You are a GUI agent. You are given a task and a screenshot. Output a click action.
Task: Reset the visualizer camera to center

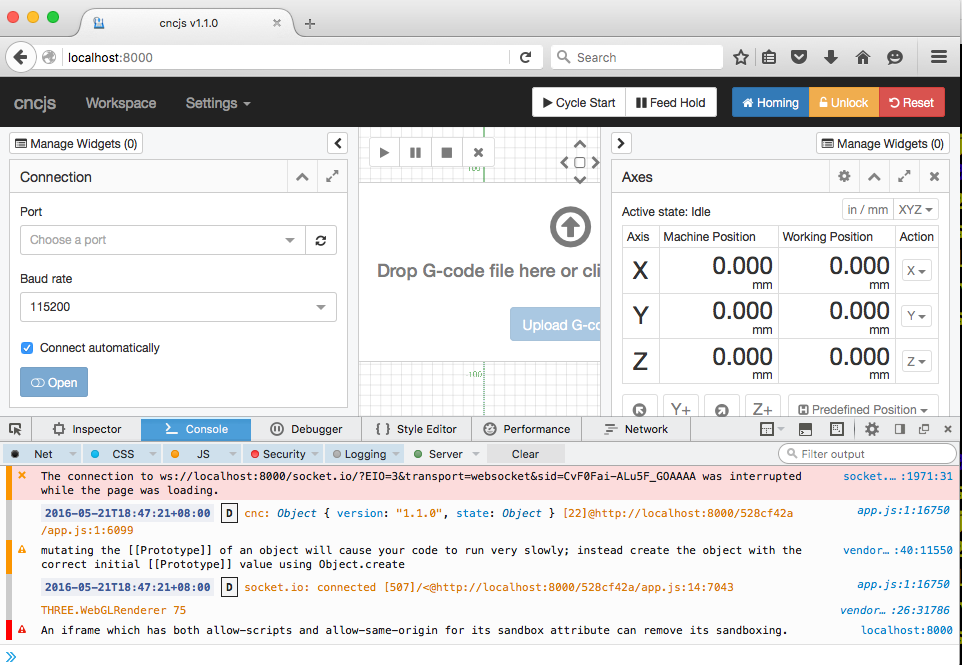[x=580, y=163]
